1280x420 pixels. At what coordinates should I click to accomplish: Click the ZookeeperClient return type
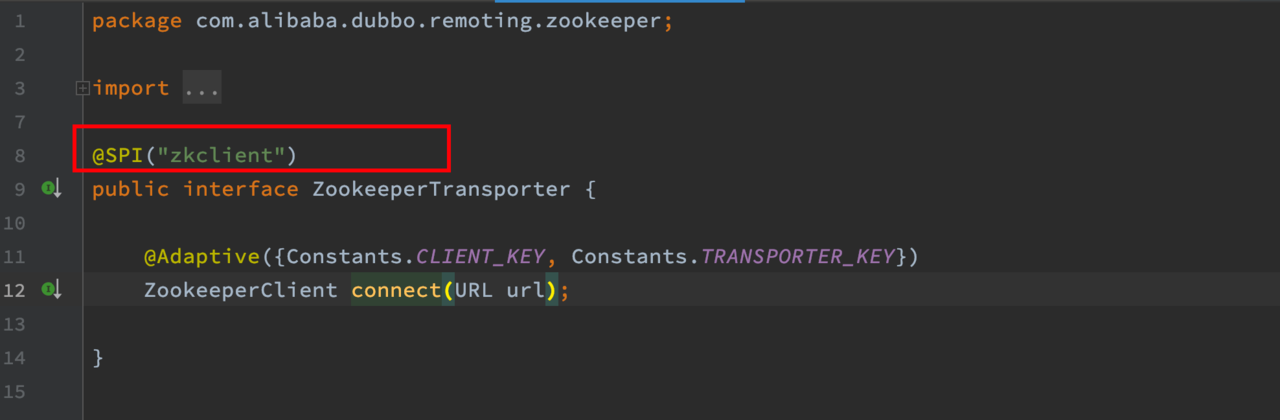241,291
